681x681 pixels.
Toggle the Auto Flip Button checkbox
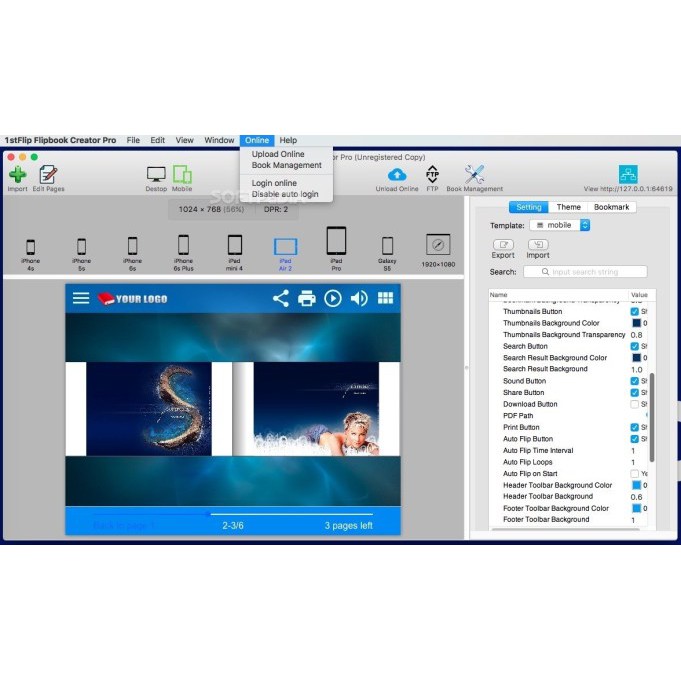[635, 439]
